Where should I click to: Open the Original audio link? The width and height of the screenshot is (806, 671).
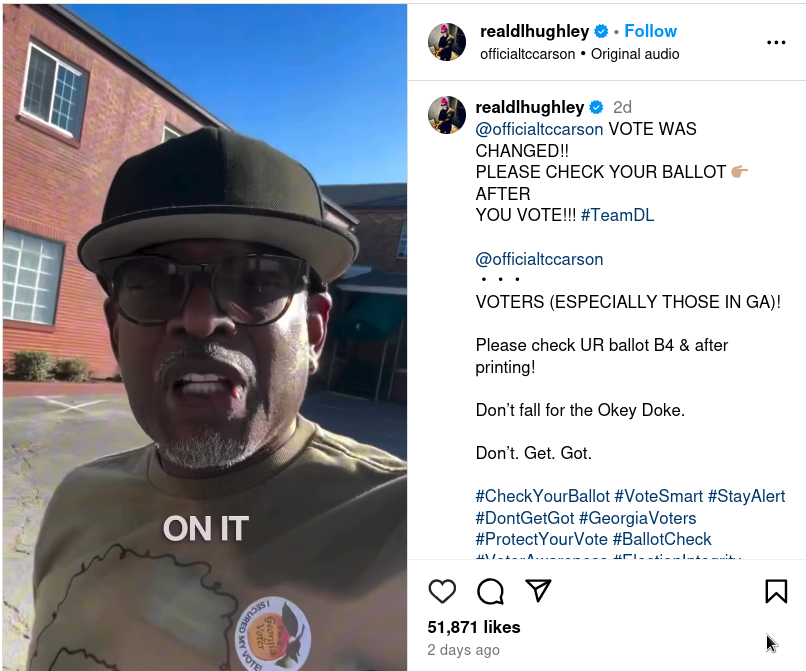click(x=635, y=54)
